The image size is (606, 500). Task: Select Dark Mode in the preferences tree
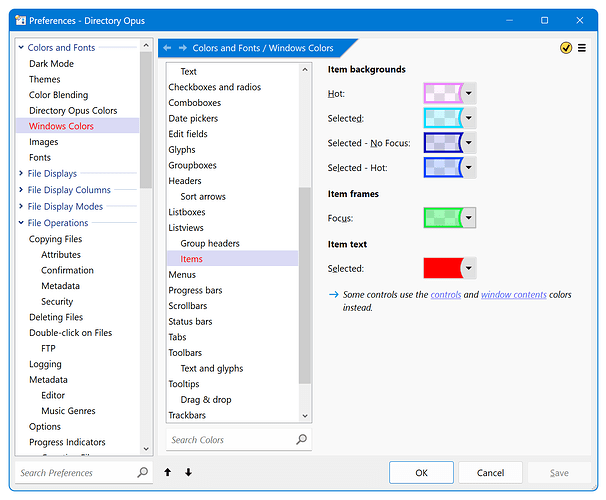coord(51,64)
